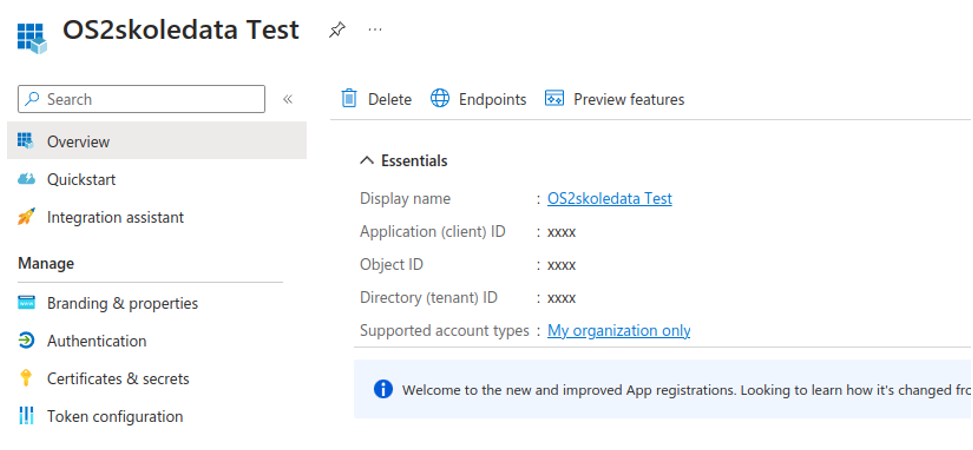Click the Delete trash can icon
Viewport: 973px width, 450px height.
349,99
